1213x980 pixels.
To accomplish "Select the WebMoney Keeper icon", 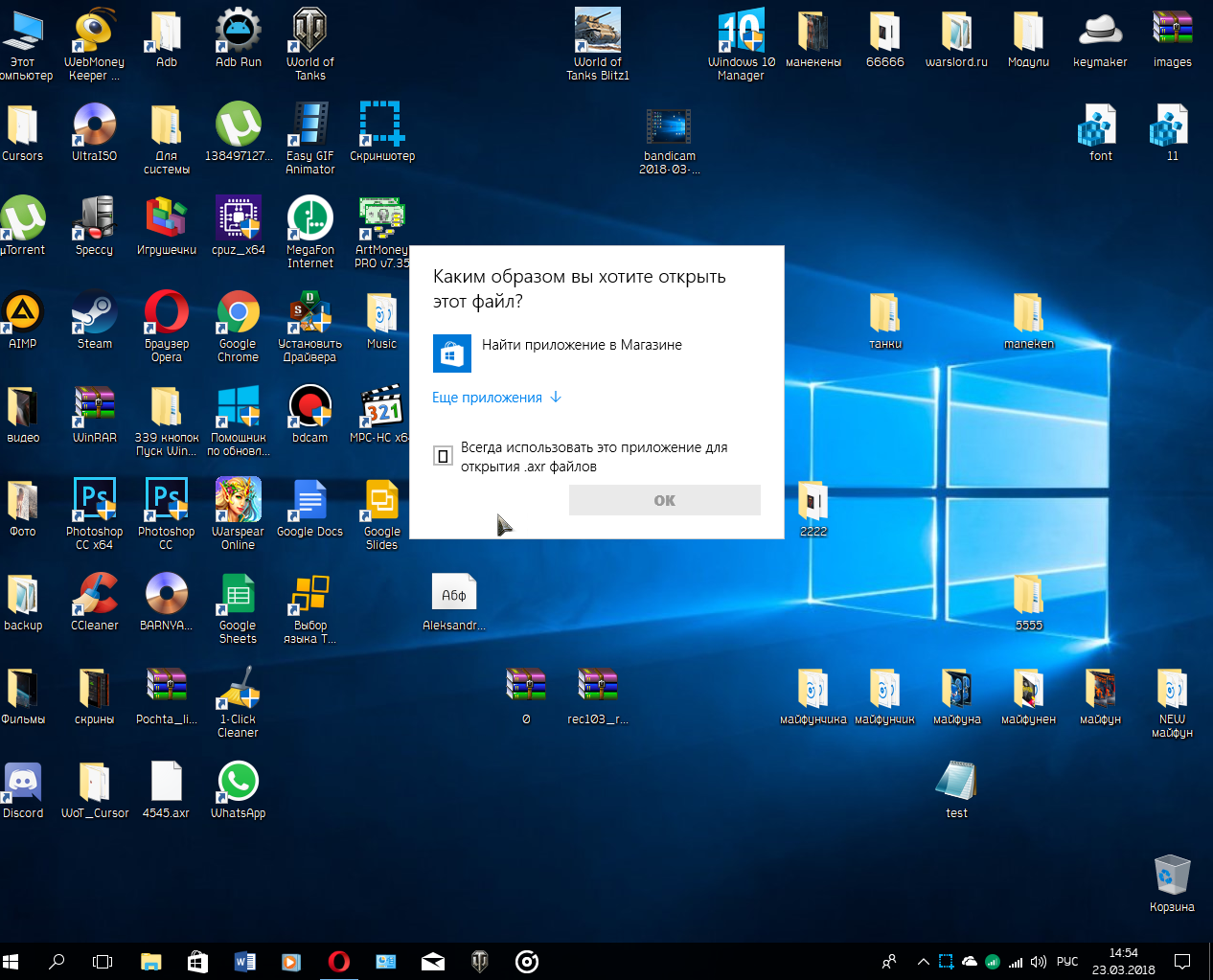I will point(94,44).
